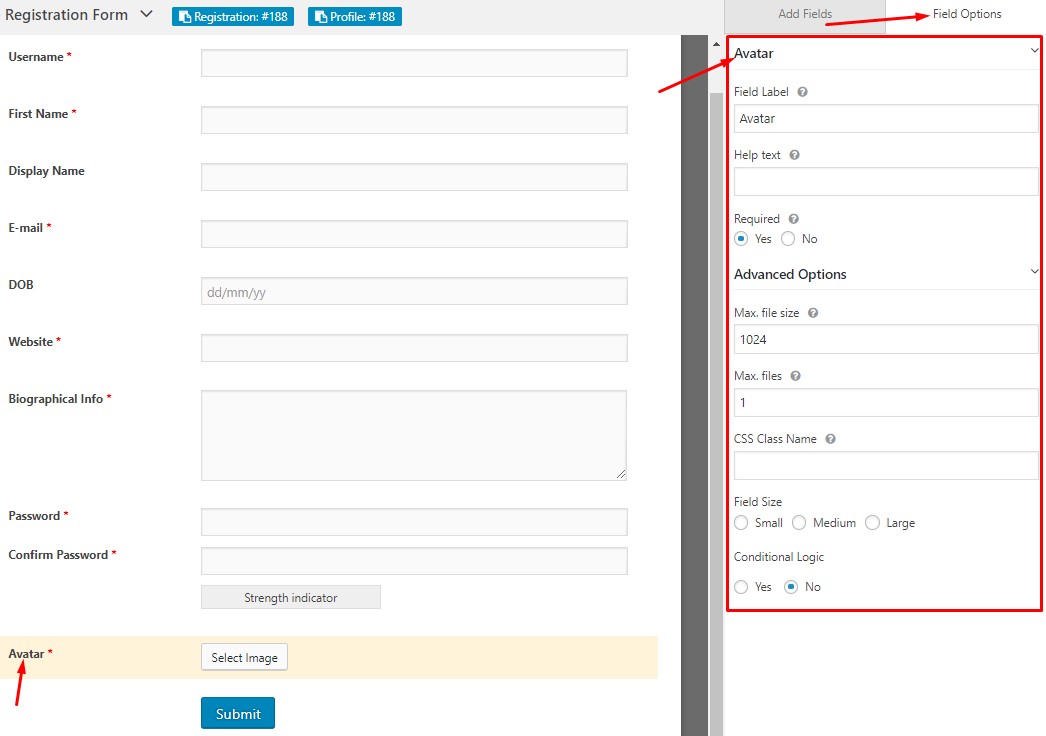Switch to the Field Options tab
This screenshot has width=1046, height=736.
tap(967, 14)
